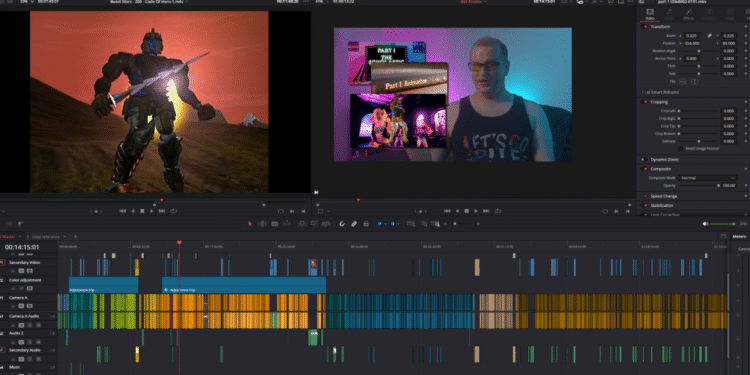
Task: Toggle the Zoom X/Y link chain icon
Action: (710, 36)
